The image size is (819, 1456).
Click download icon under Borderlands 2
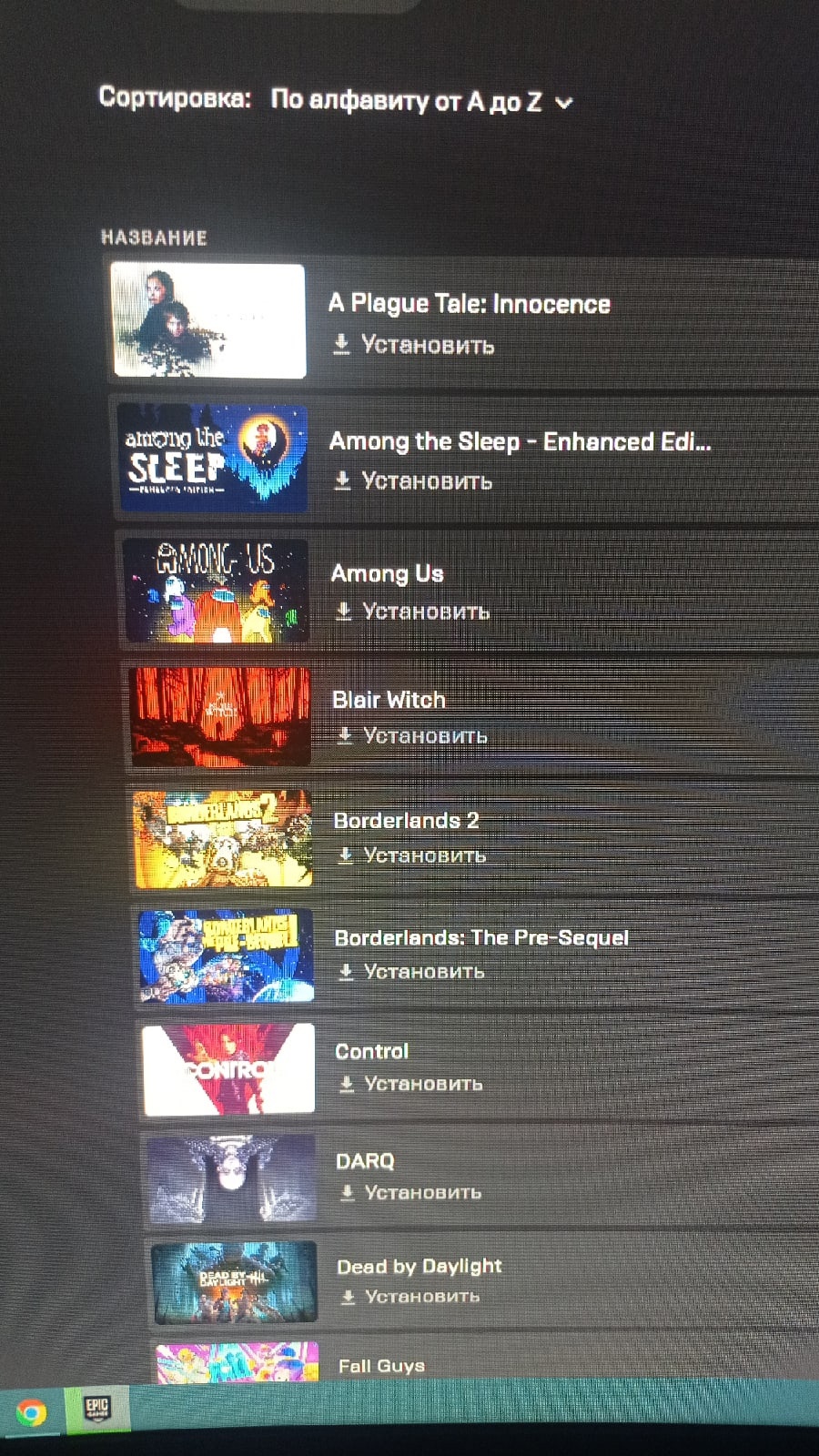click(345, 854)
